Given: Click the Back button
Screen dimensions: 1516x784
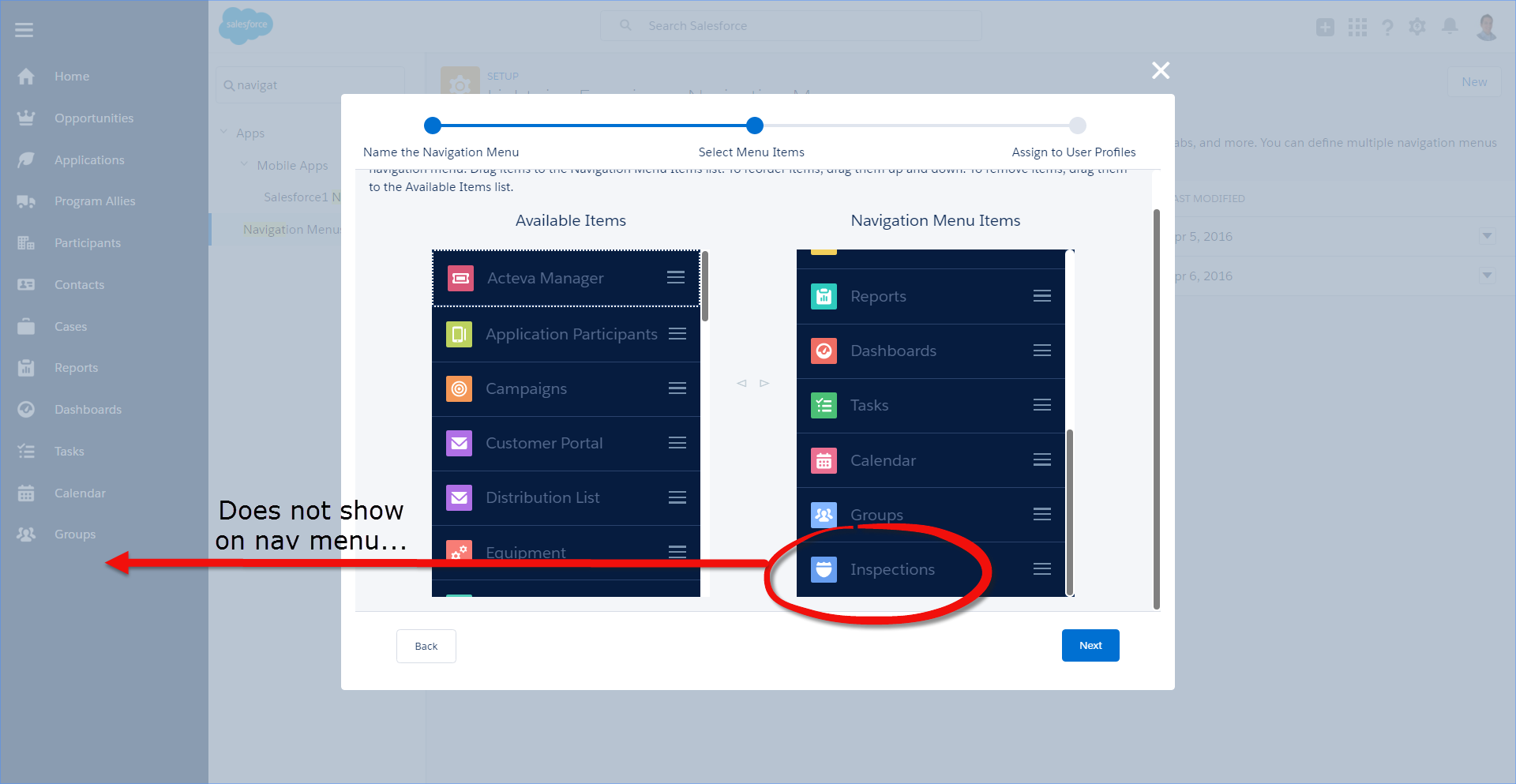Looking at the screenshot, I should click(426, 646).
